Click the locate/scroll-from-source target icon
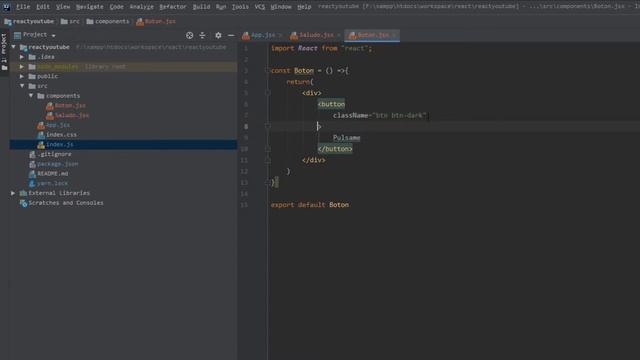The width and height of the screenshot is (640, 360). click(189, 35)
